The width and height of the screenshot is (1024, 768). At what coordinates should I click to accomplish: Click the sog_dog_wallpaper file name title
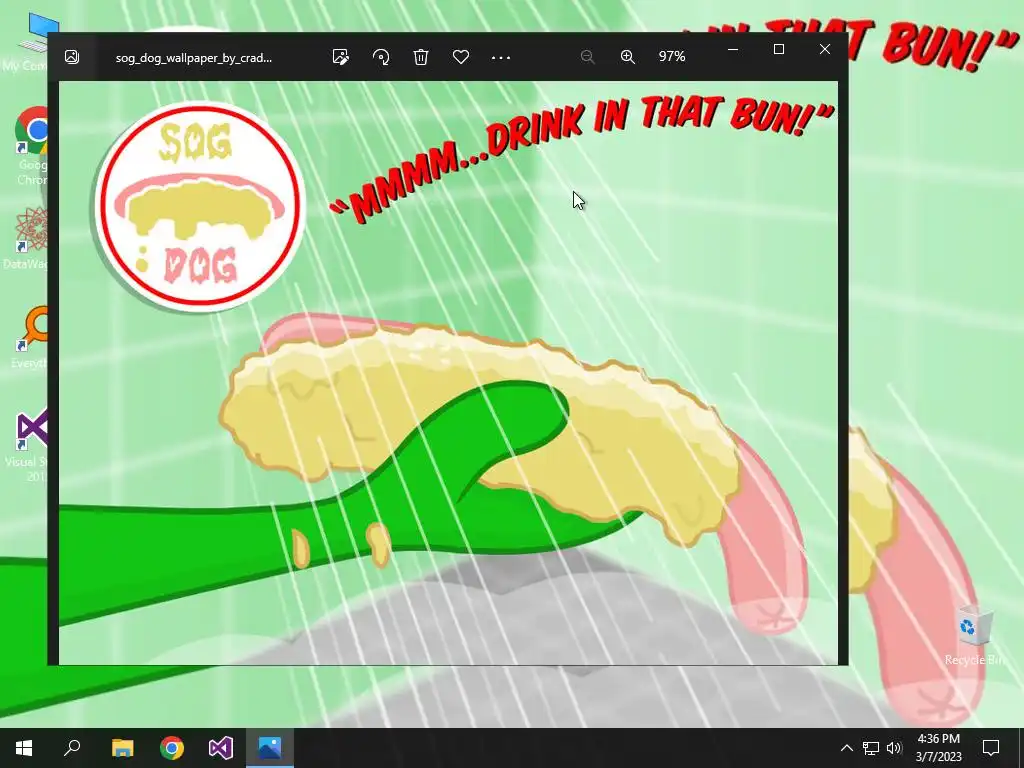click(x=194, y=57)
